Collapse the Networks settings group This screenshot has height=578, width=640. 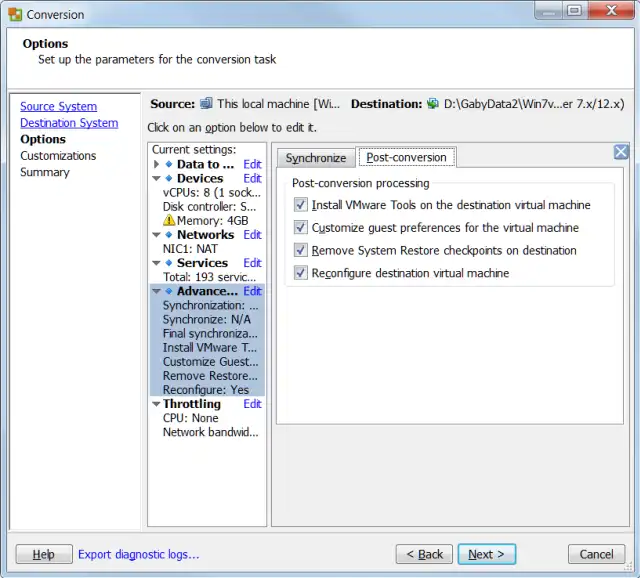coord(156,235)
